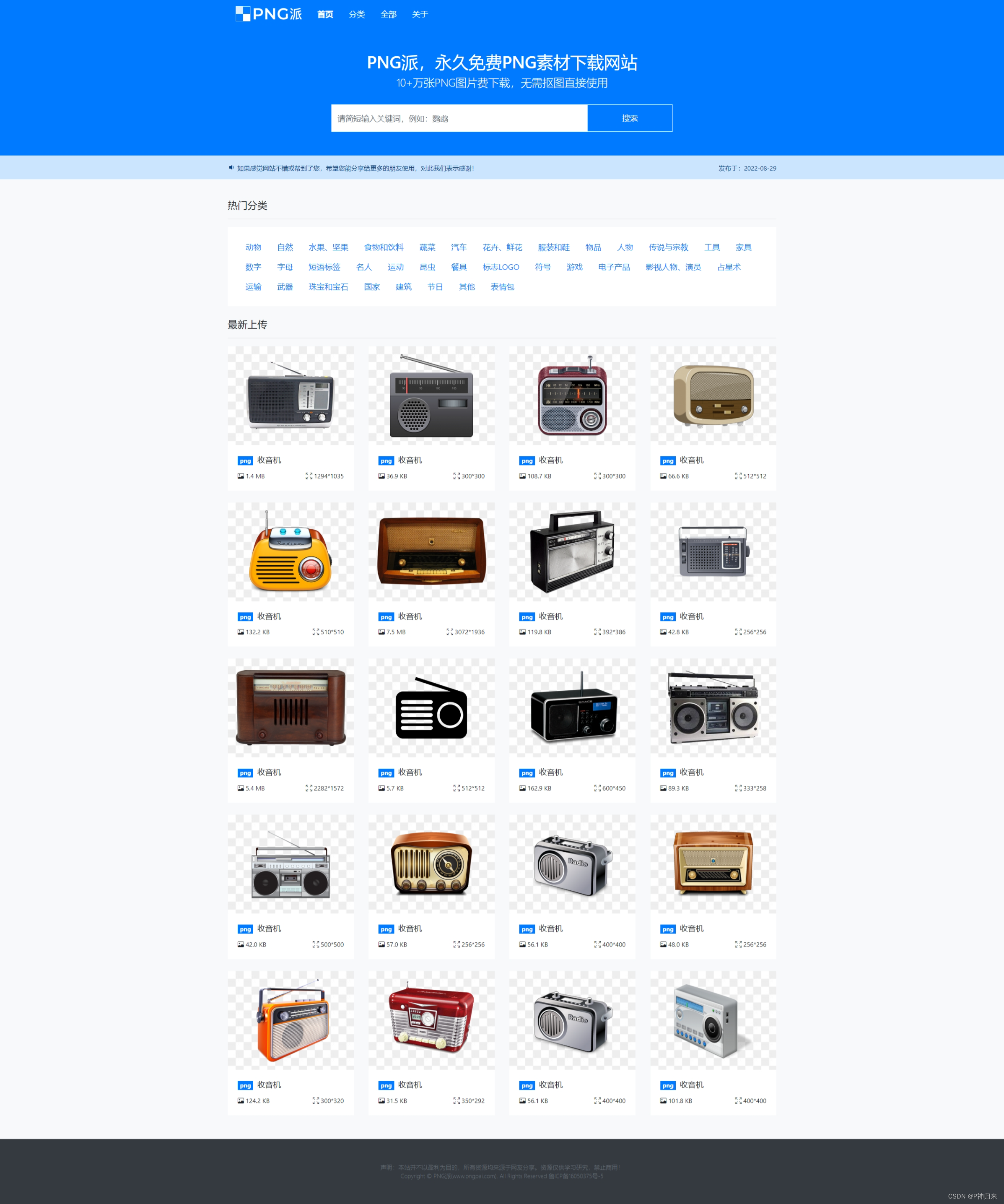Open the 动物 category link
Screen dimensions: 1004x1204
[253, 247]
